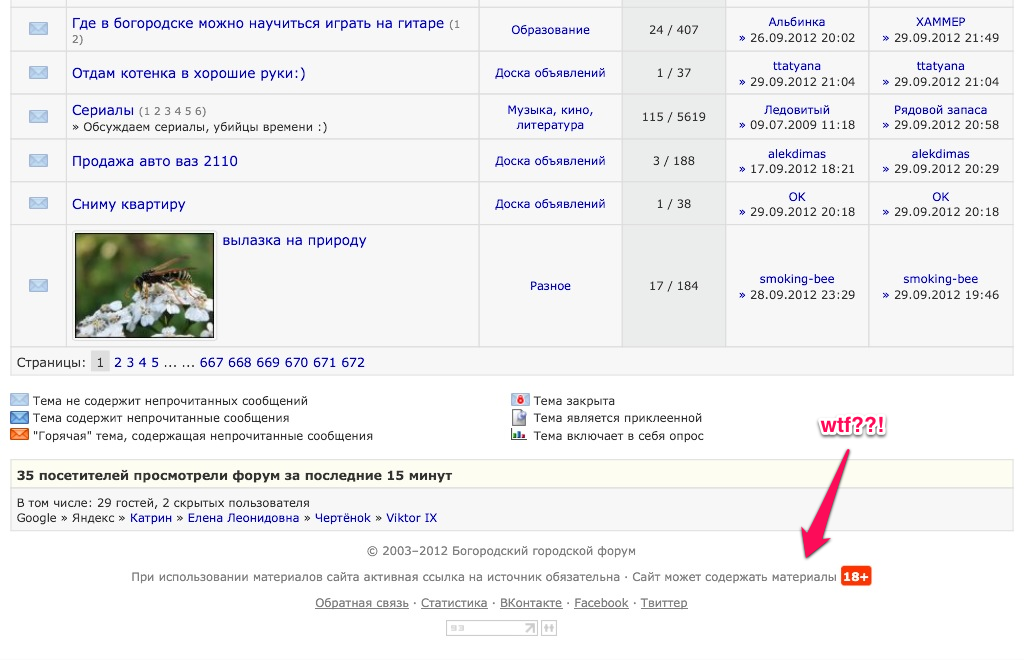Select the Музыка, кино, литература category
This screenshot has width=1024, height=660.
pos(550,117)
